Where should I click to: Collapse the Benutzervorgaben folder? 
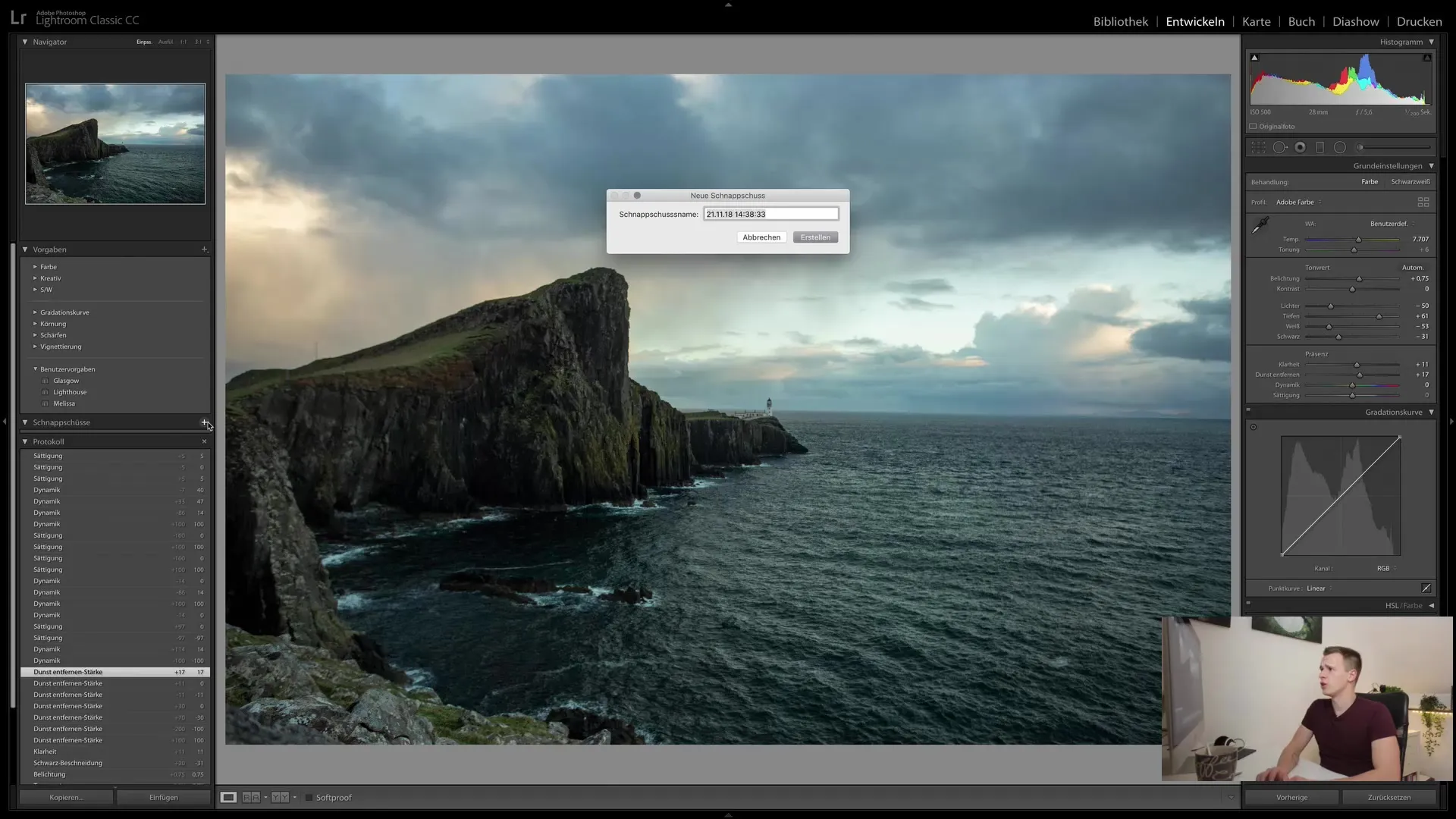(x=35, y=369)
